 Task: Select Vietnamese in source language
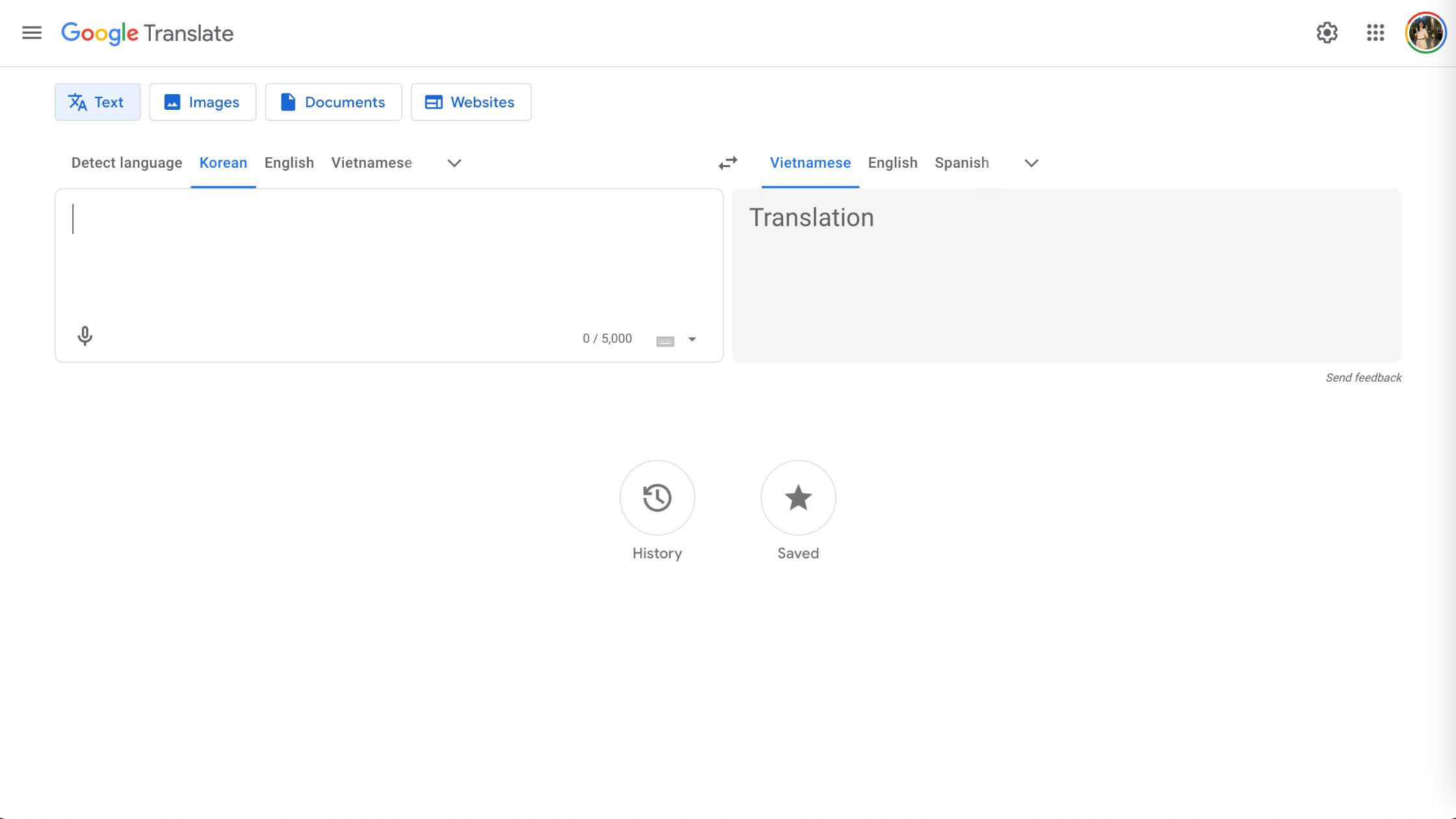coord(371,162)
